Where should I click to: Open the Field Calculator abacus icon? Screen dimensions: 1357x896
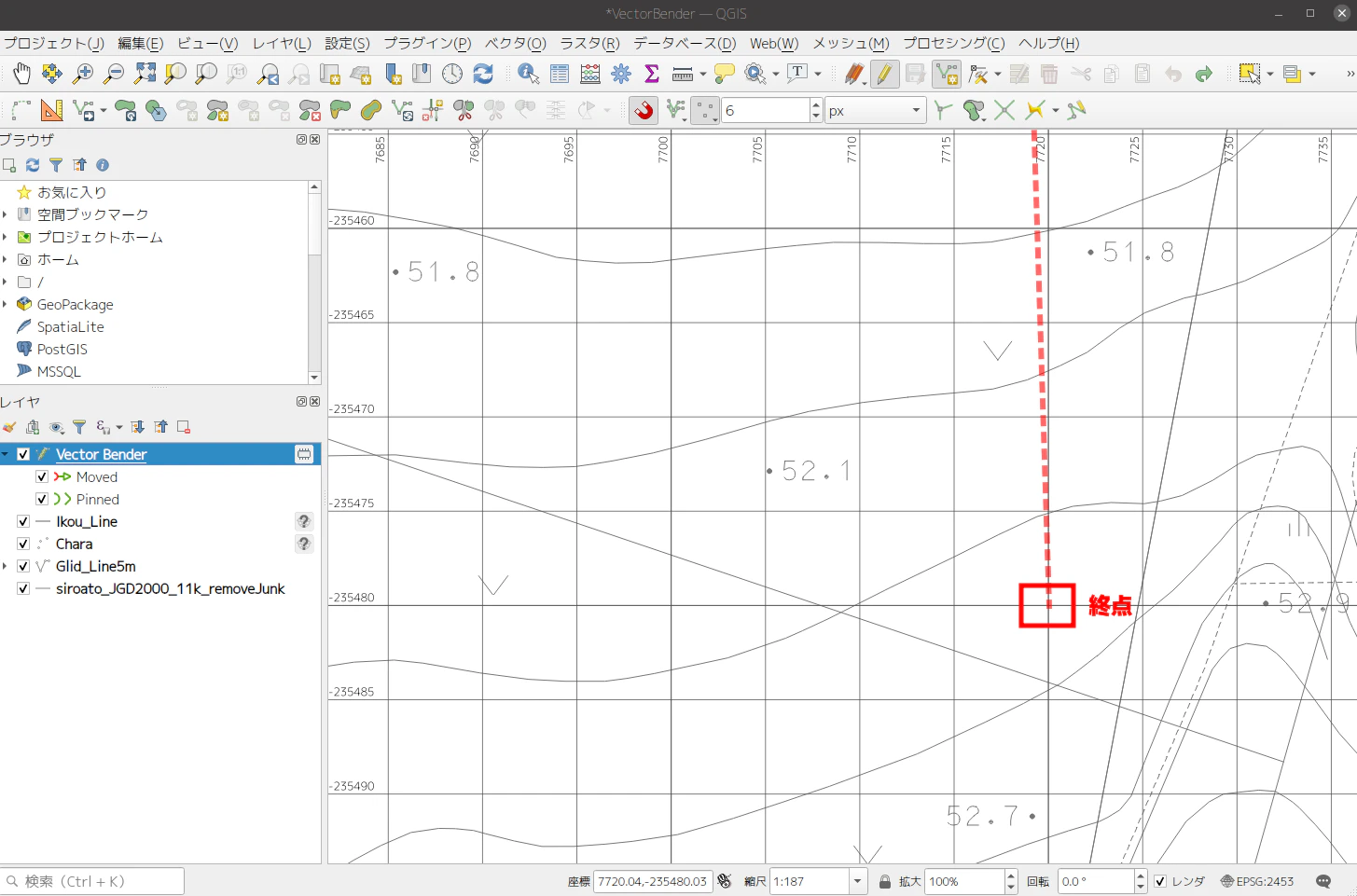point(590,74)
